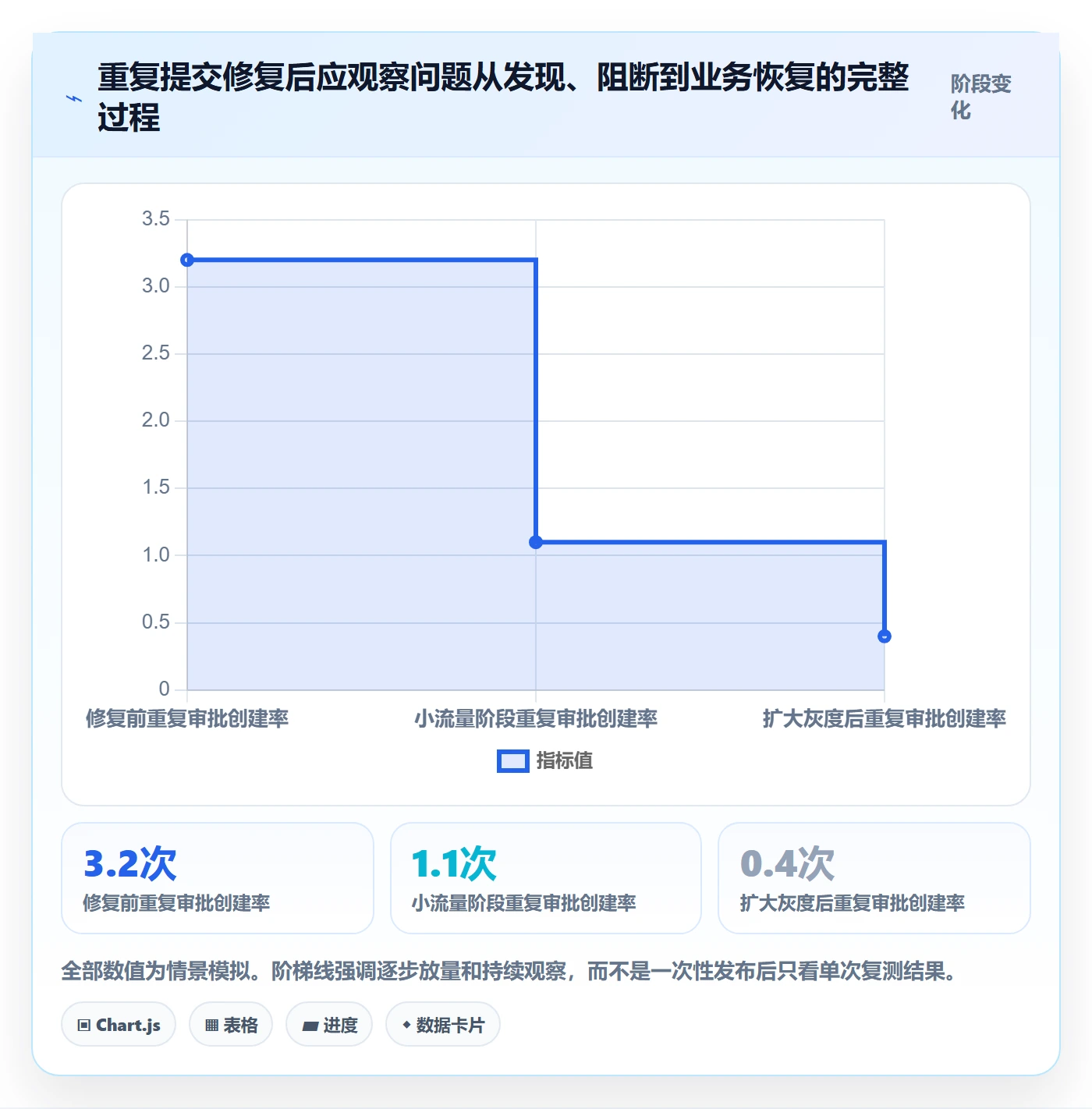Select the 3.2 data point on the chart
Viewport: 1092px width, 1109px height.
(187, 260)
